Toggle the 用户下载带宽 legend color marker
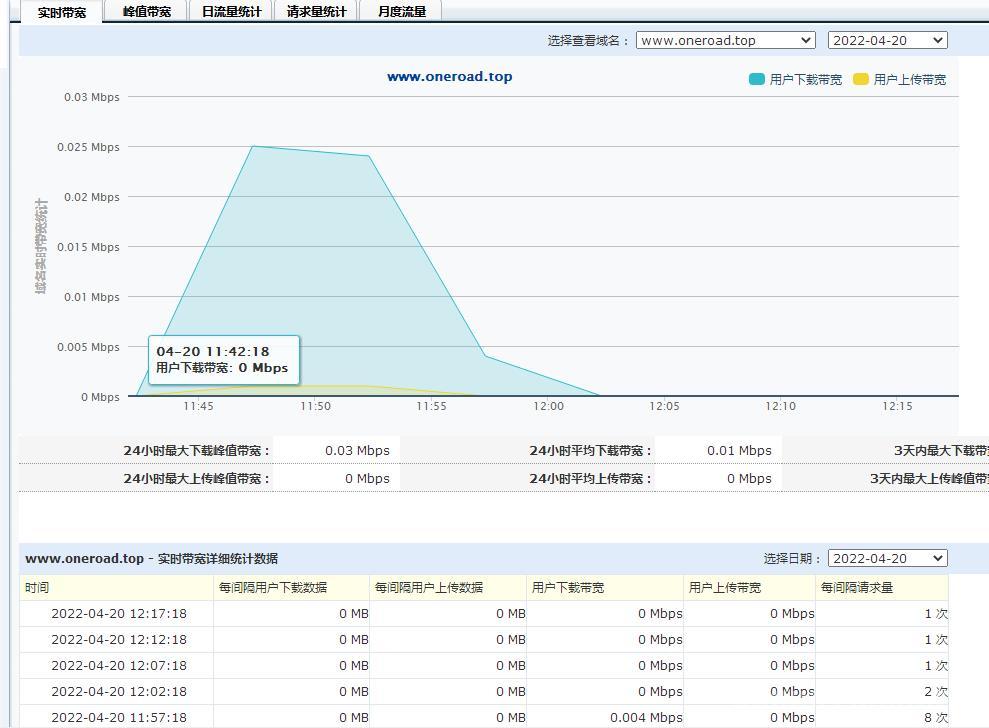This screenshot has width=989, height=728. point(757,80)
